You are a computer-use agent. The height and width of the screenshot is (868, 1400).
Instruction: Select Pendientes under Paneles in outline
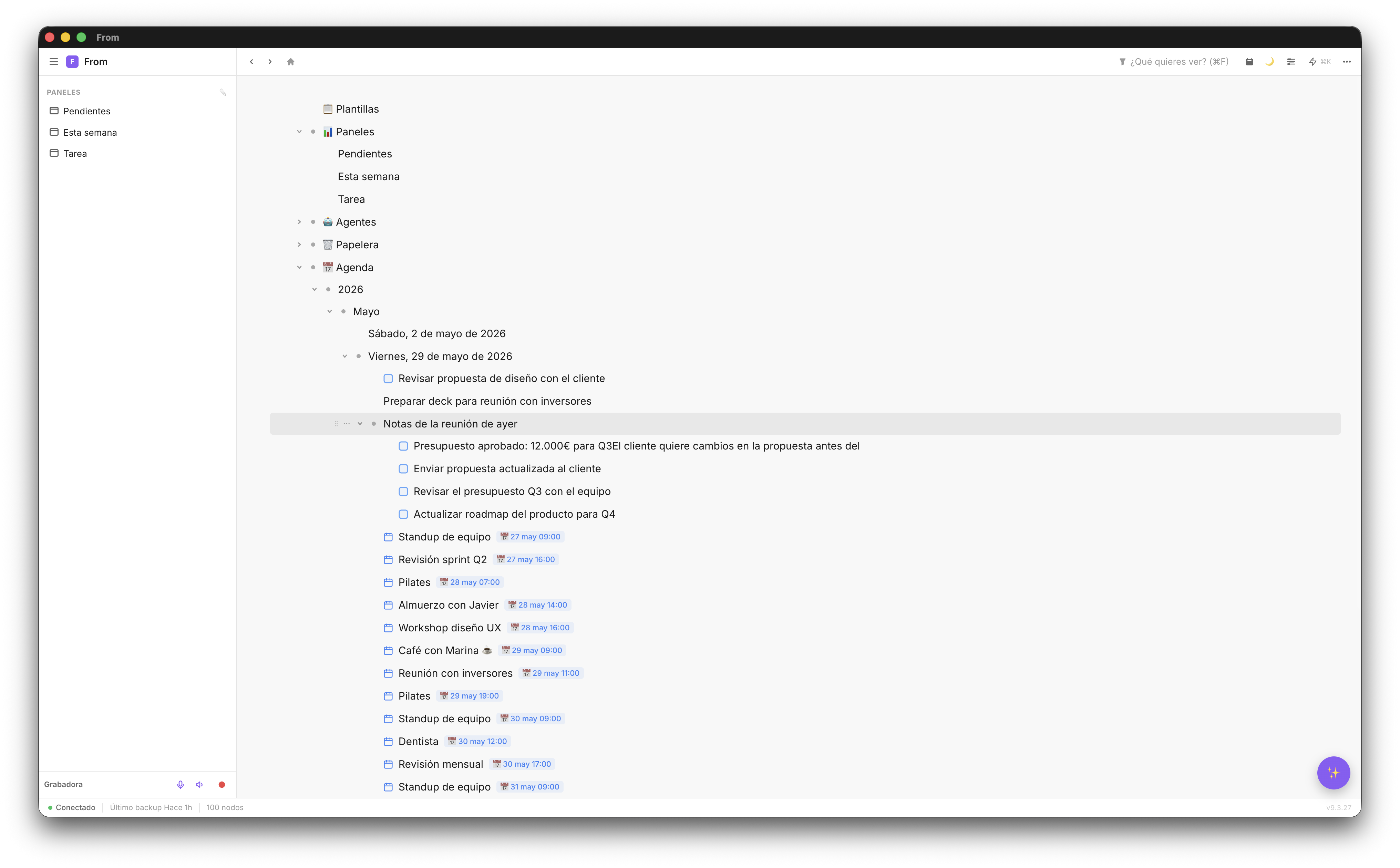pos(364,154)
